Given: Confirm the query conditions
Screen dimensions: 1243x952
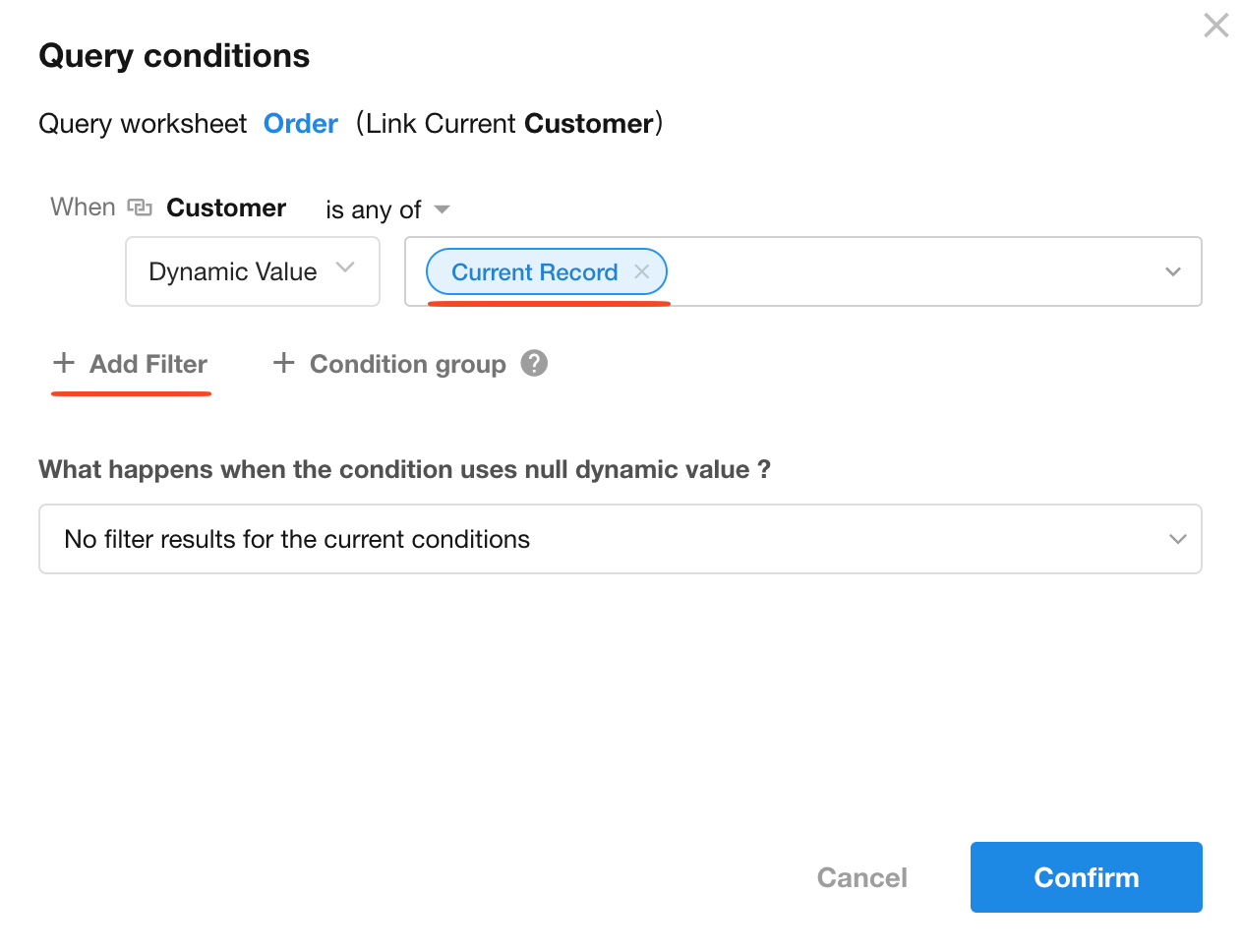Looking at the screenshot, I should 1086,877.
